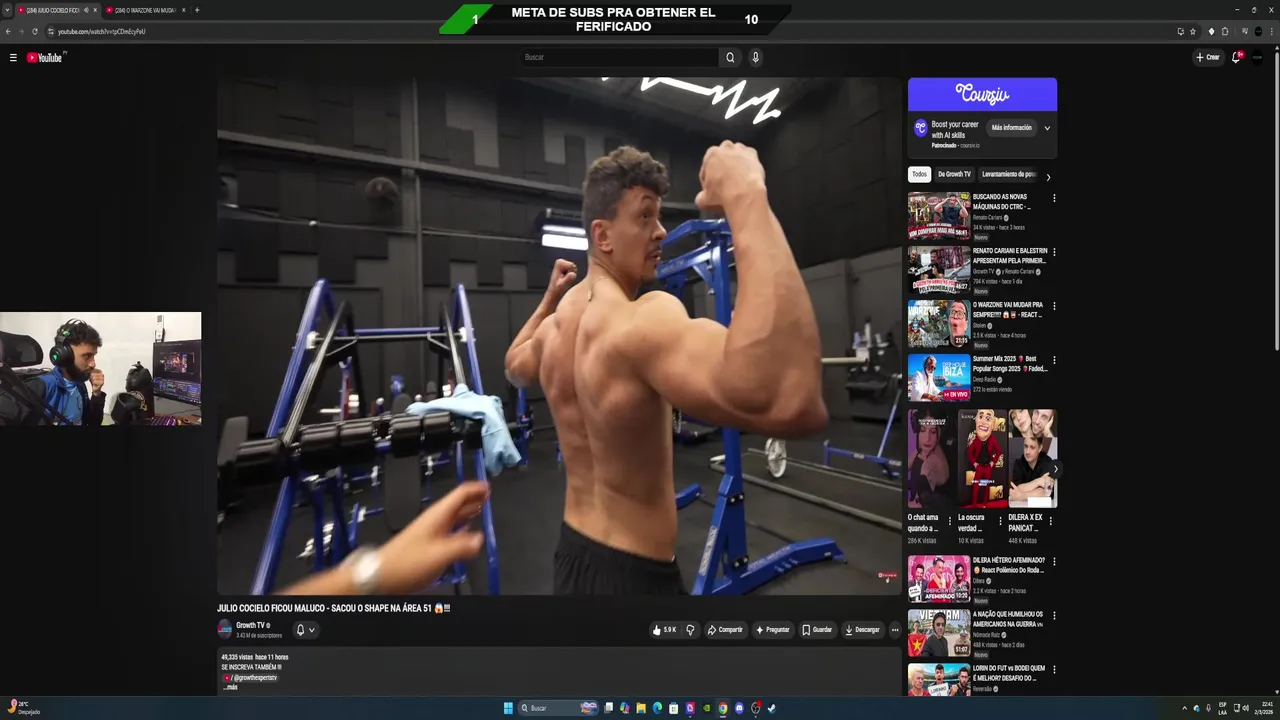Switch to the O WARZONE VAI MUDAR browser tab
The image size is (1280, 720).
(145, 10)
